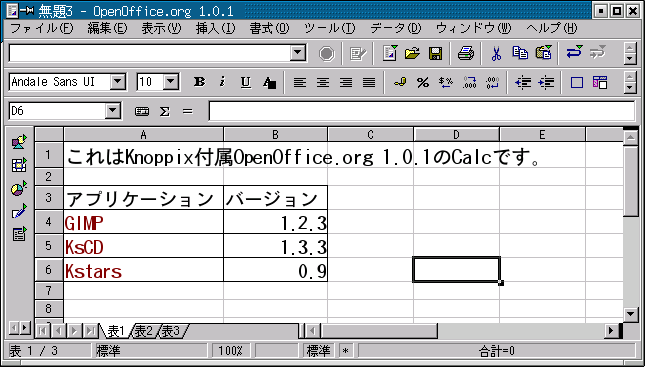Viewport: 645px width, 367px height.
Task: Apply percent number format icon
Action: (422, 83)
